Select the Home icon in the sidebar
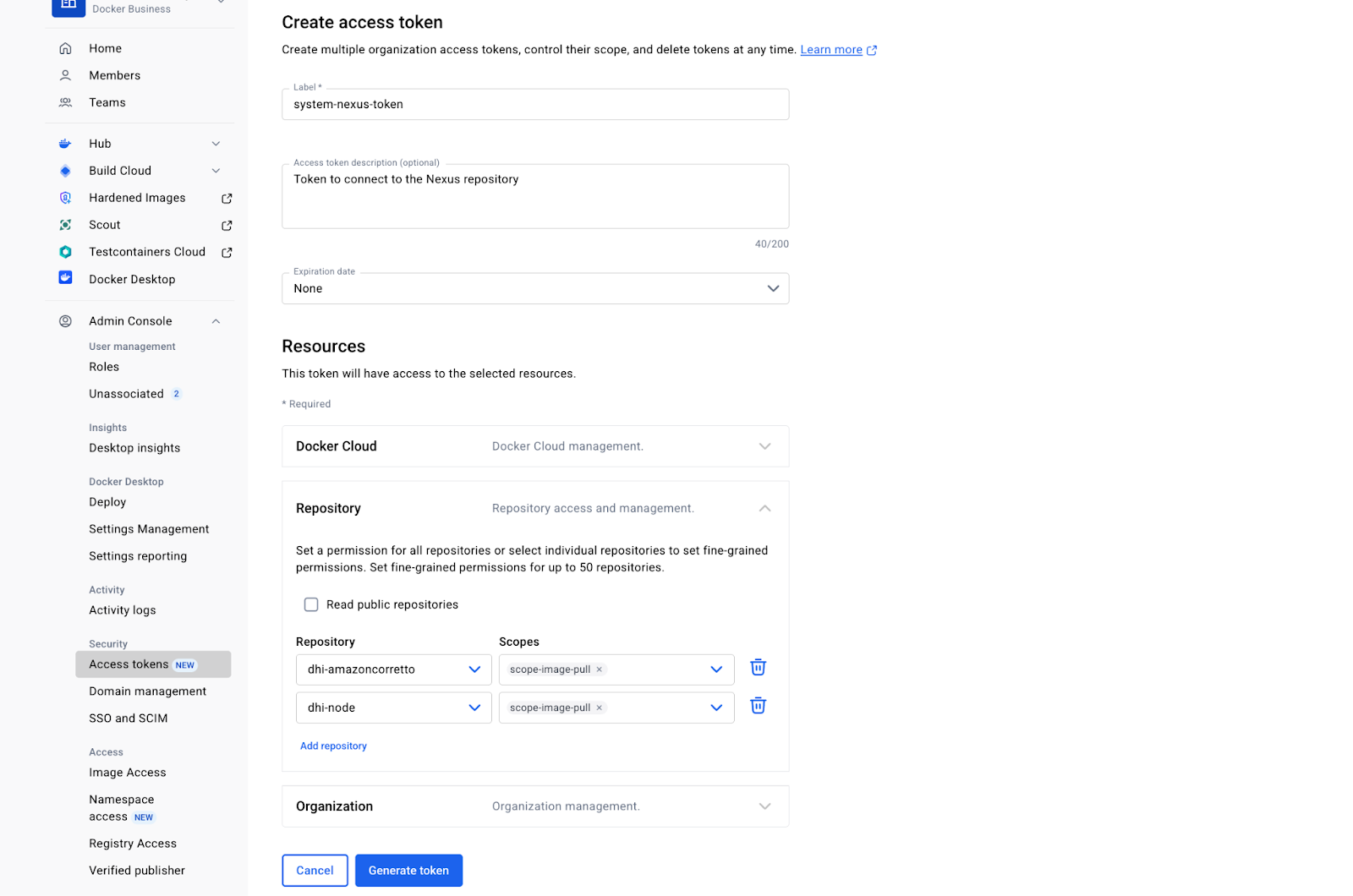1353x896 pixels. coord(66,48)
